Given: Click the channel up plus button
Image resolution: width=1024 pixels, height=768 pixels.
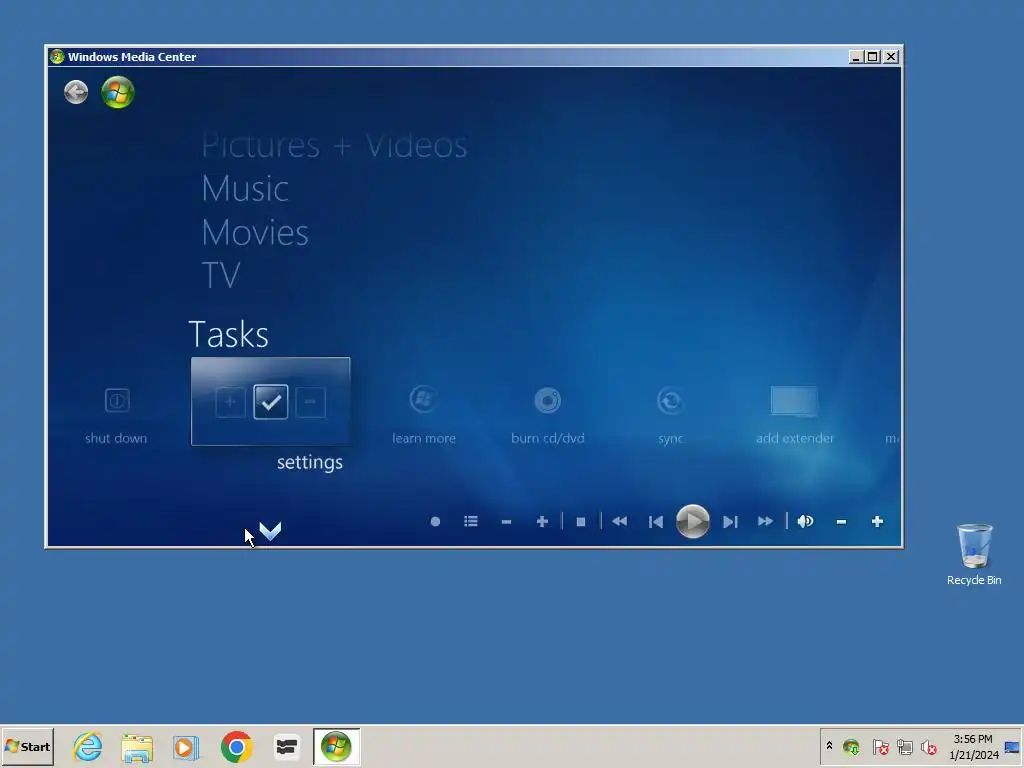Looking at the screenshot, I should (x=542, y=522).
